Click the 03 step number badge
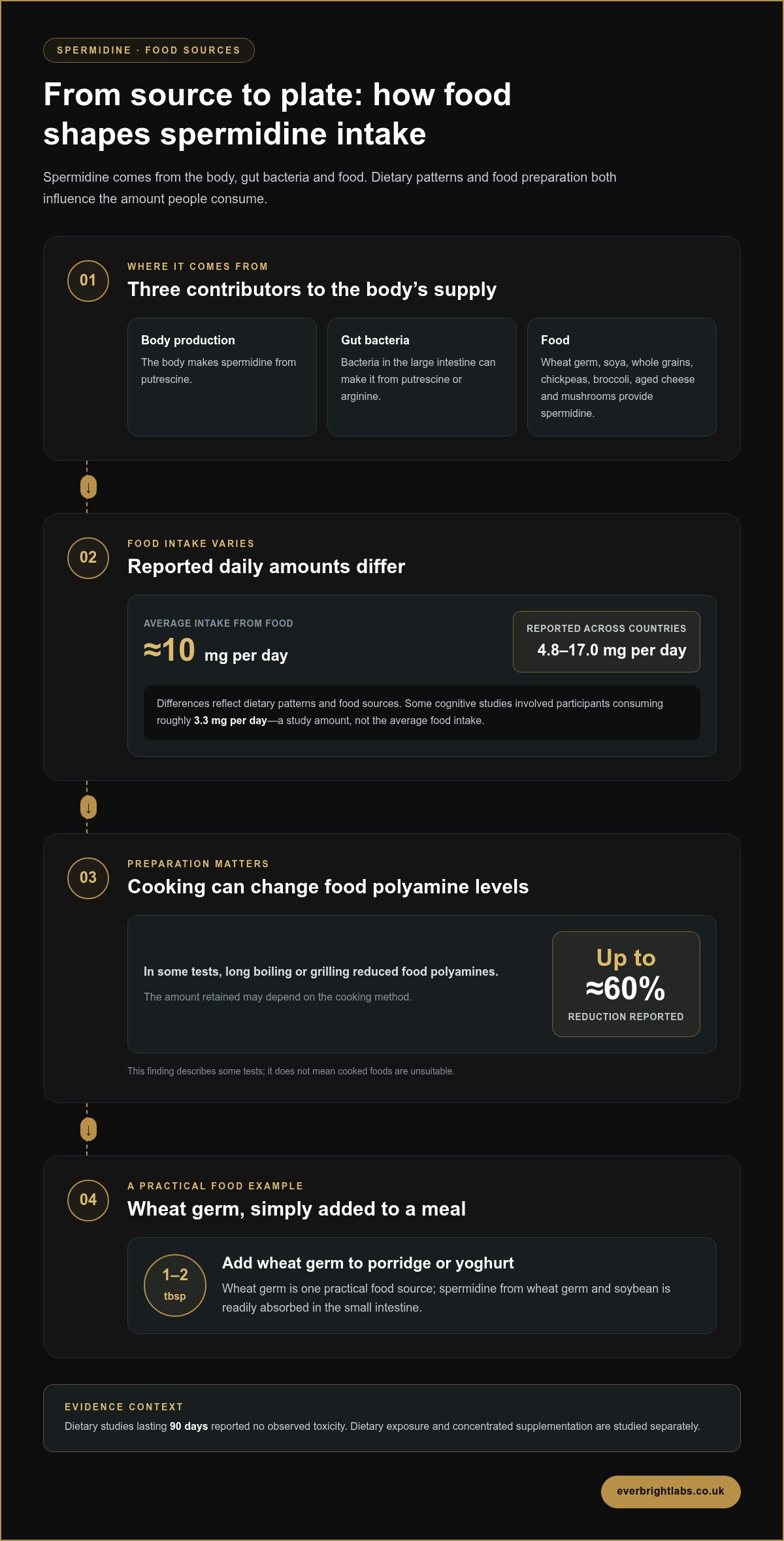 click(88, 878)
